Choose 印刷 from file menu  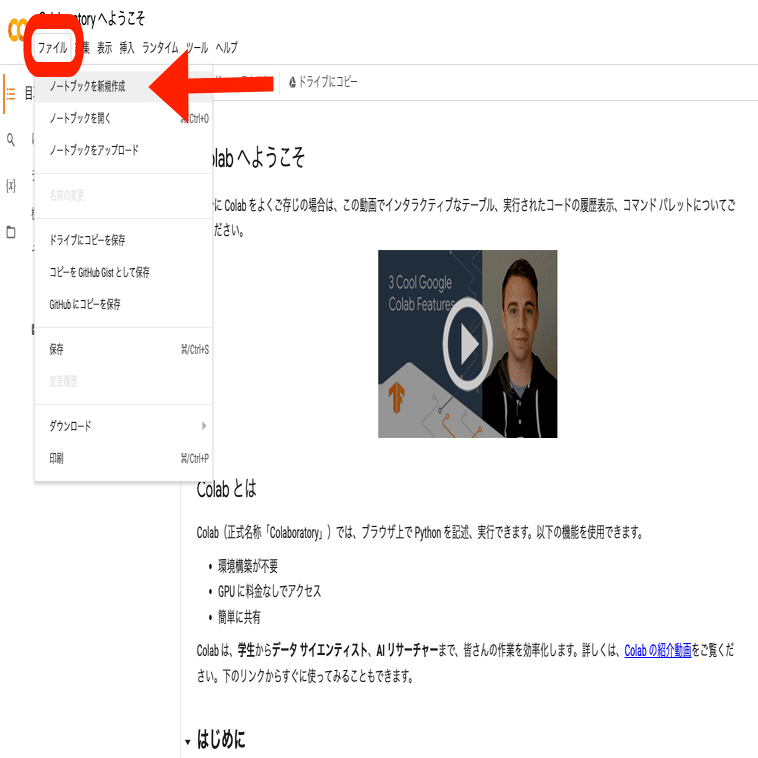[123, 458]
